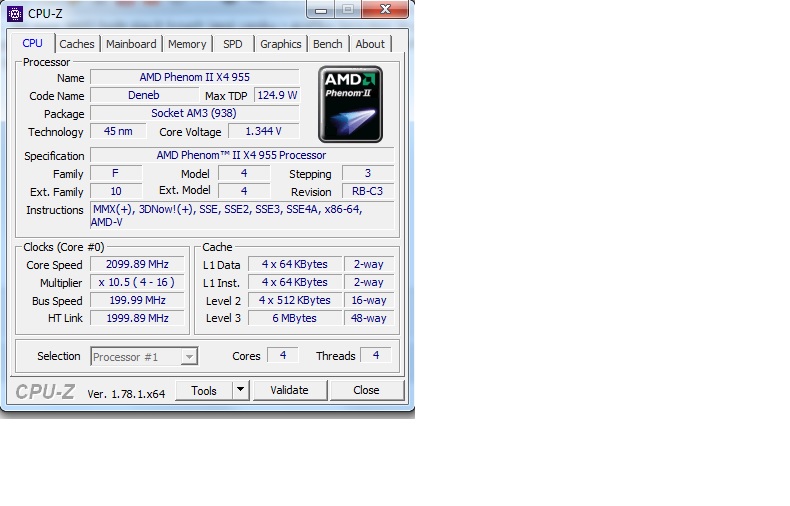
Task: Switch to the Bench tab
Action: [x=327, y=44]
